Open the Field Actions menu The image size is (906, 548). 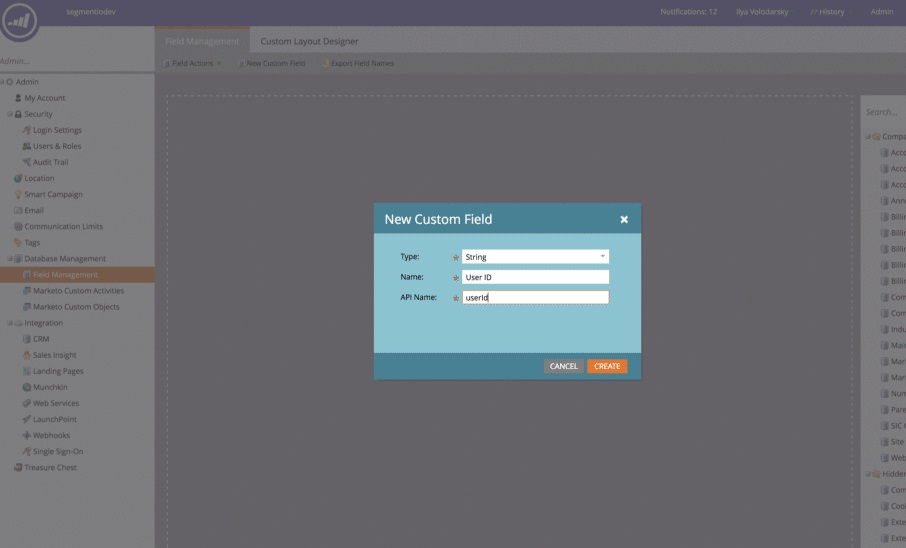[193, 63]
